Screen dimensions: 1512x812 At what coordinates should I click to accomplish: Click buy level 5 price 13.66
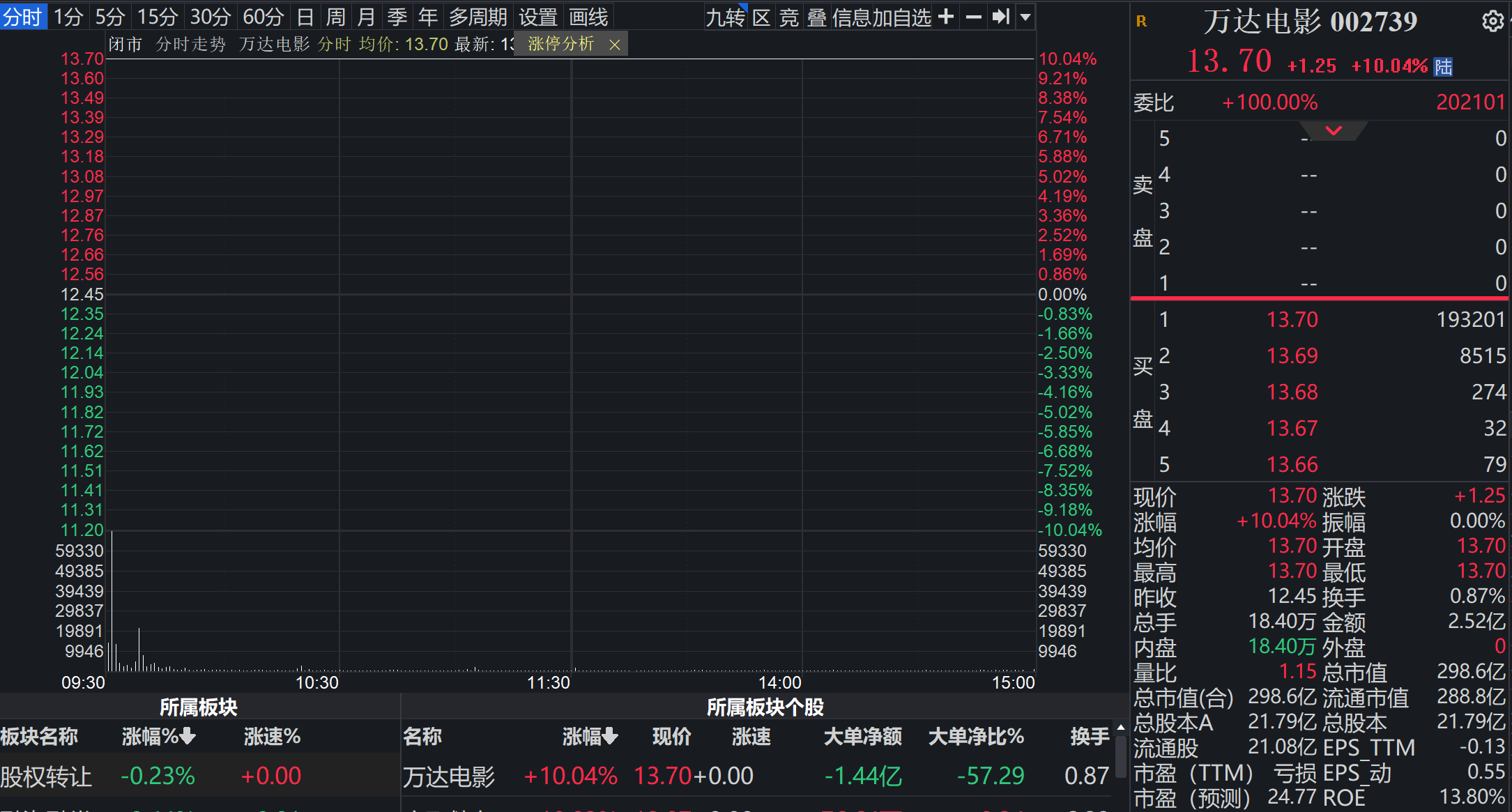[x=1292, y=464]
